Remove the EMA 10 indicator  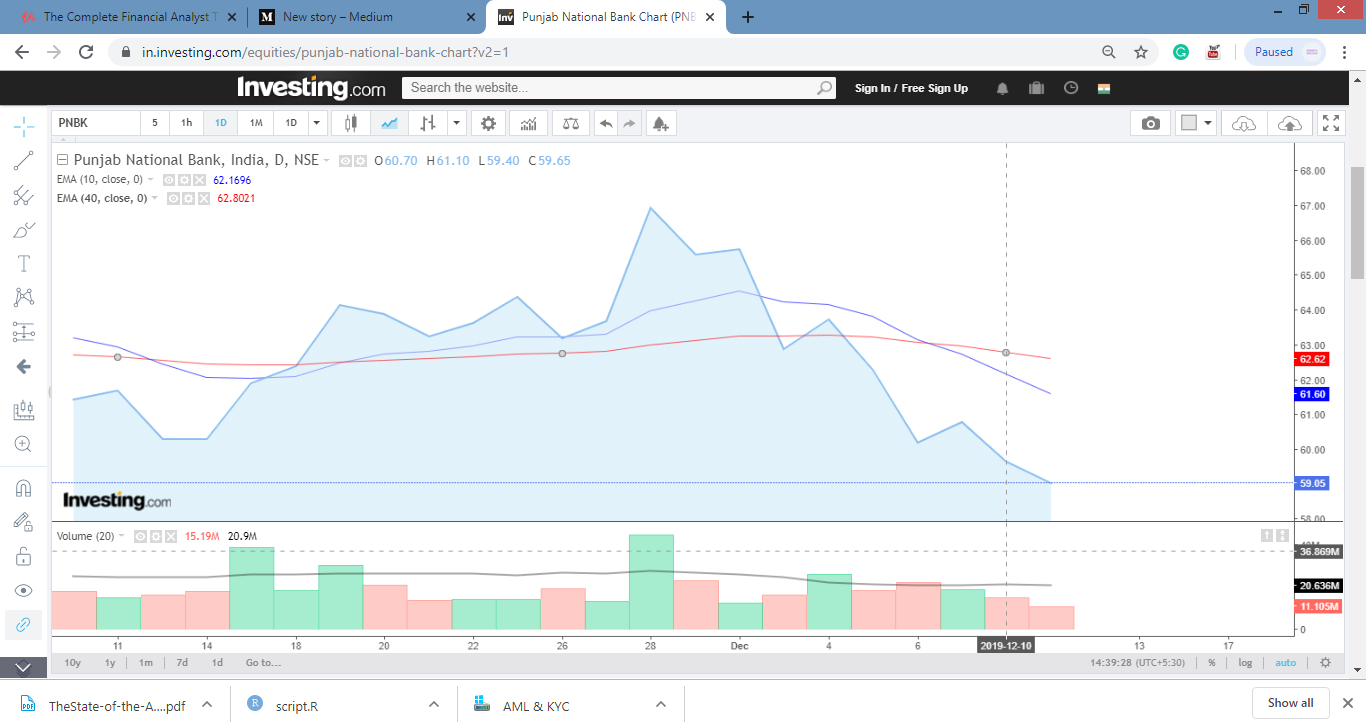click(x=199, y=180)
